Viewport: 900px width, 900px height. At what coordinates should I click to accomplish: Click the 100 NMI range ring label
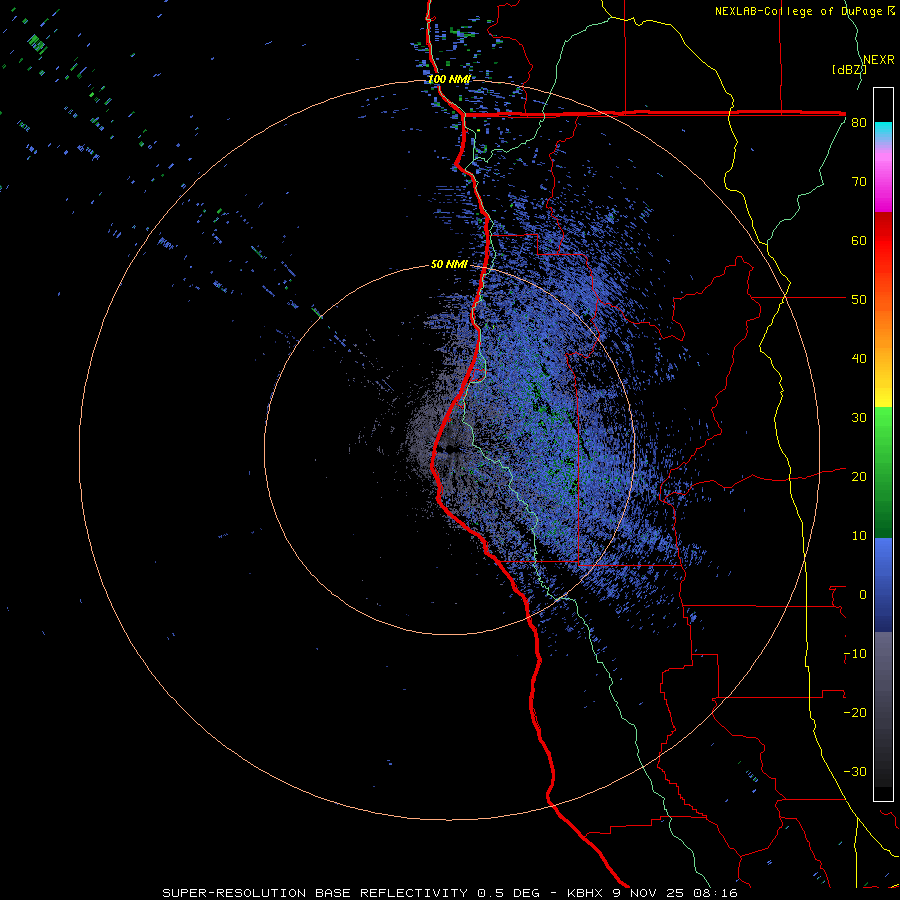coord(449,79)
